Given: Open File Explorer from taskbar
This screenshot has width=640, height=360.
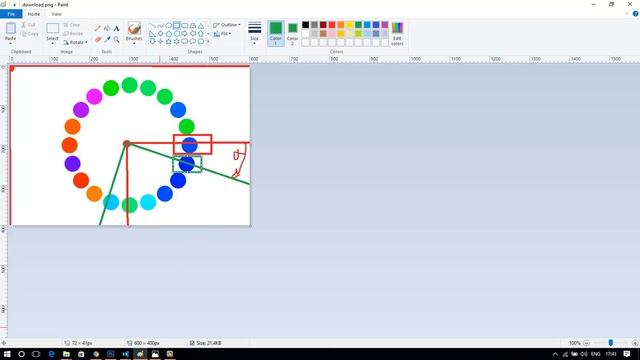Looking at the screenshot, I should tap(66, 354).
